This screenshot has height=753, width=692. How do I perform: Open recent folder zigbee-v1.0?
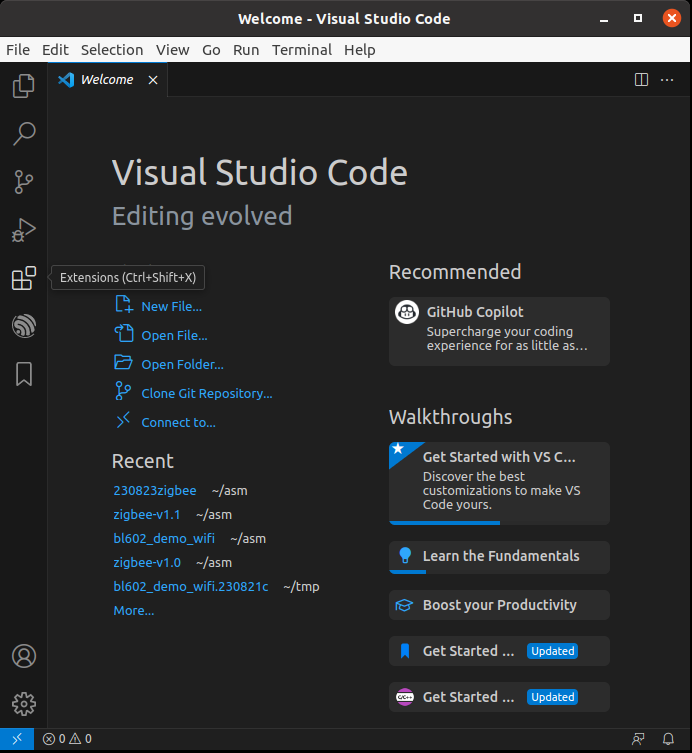[147, 562]
